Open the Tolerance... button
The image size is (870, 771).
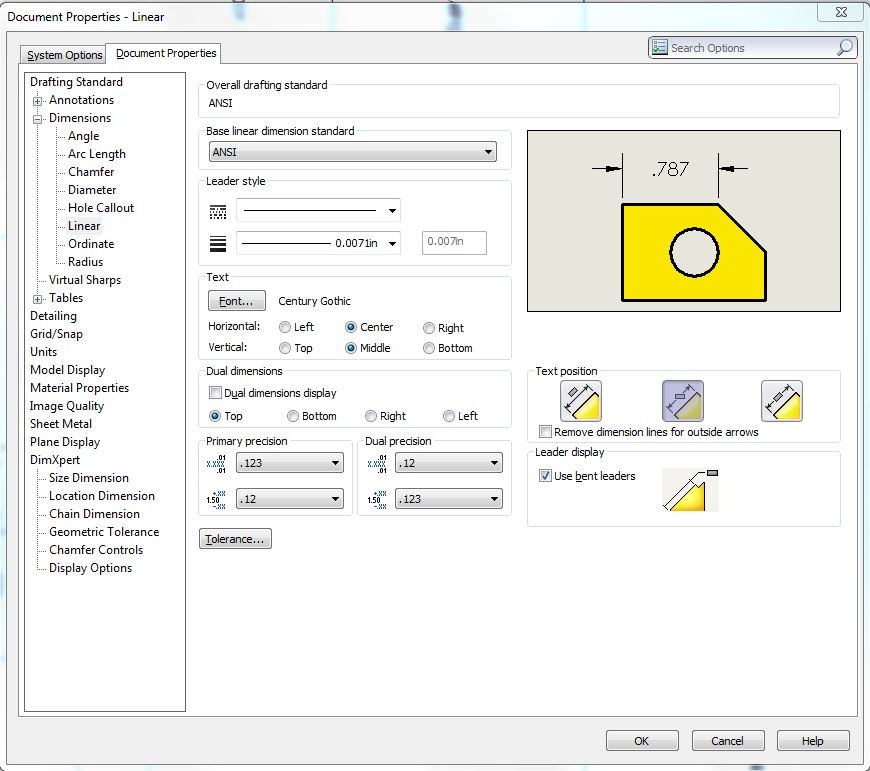(x=235, y=539)
